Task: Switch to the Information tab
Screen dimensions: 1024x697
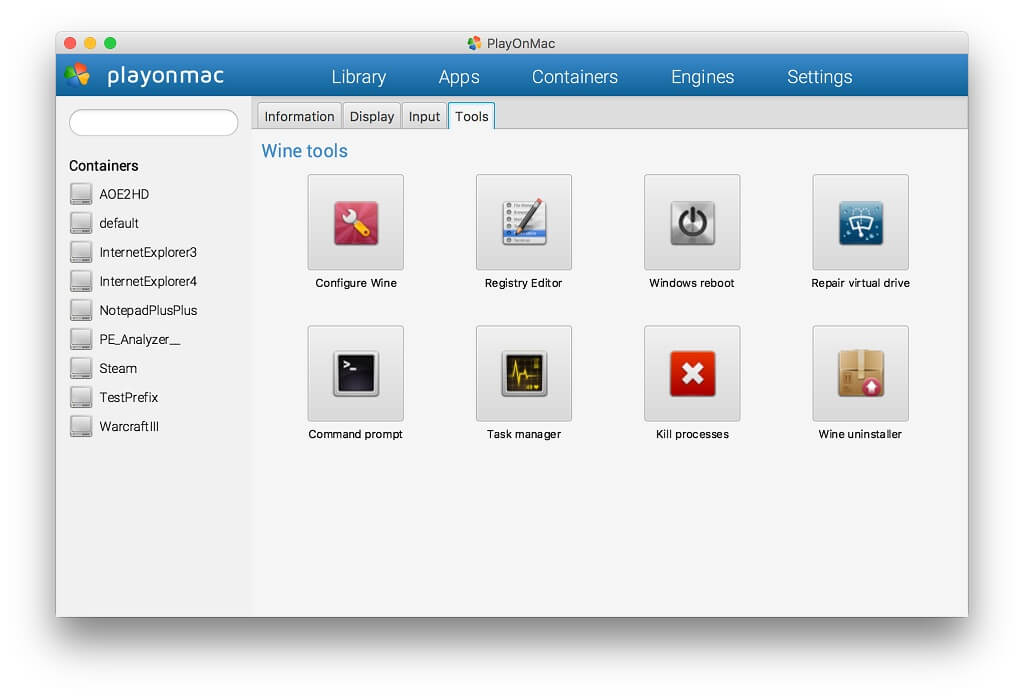Action: point(299,116)
